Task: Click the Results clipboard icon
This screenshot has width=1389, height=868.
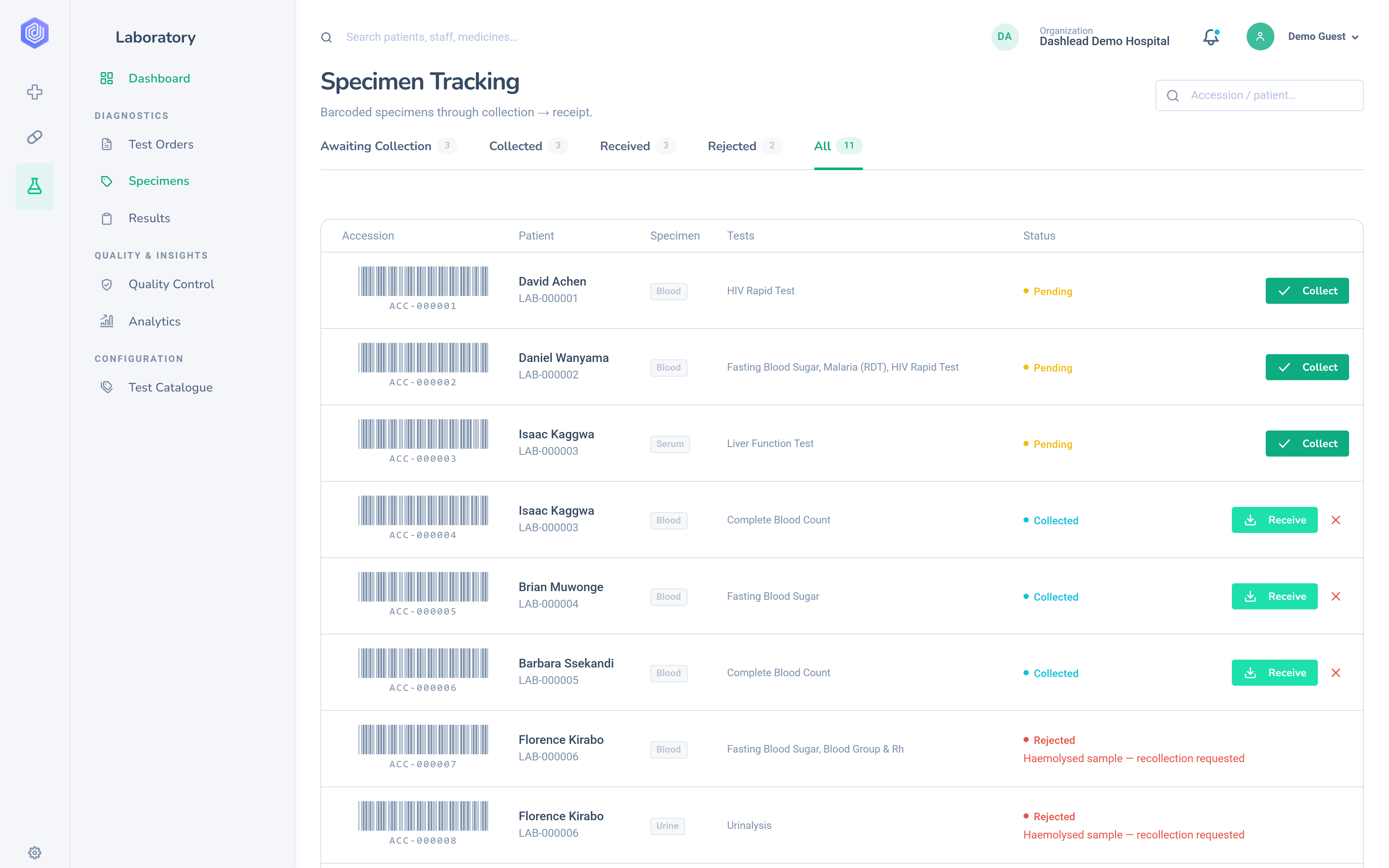Action: click(x=107, y=219)
